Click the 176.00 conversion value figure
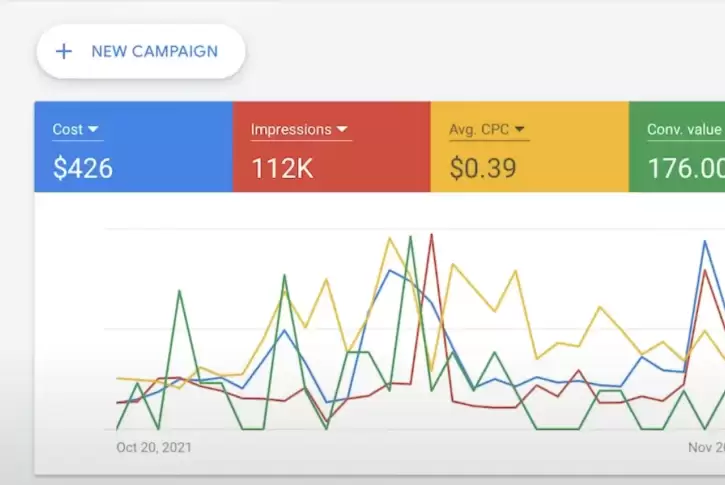The height and width of the screenshot is (485, 725). pos(685,168)
